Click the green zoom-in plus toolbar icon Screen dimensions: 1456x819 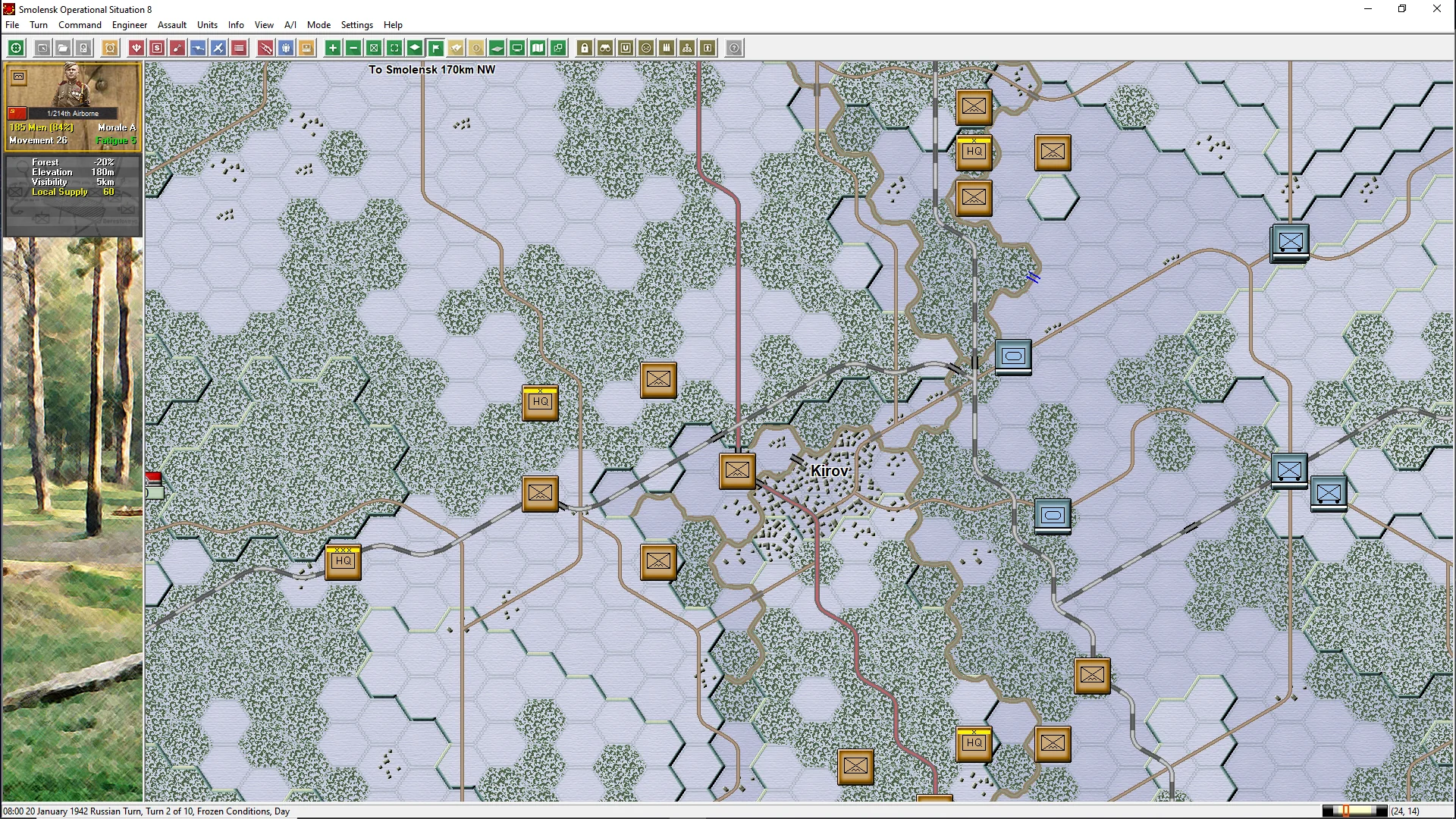click(332, 49)
